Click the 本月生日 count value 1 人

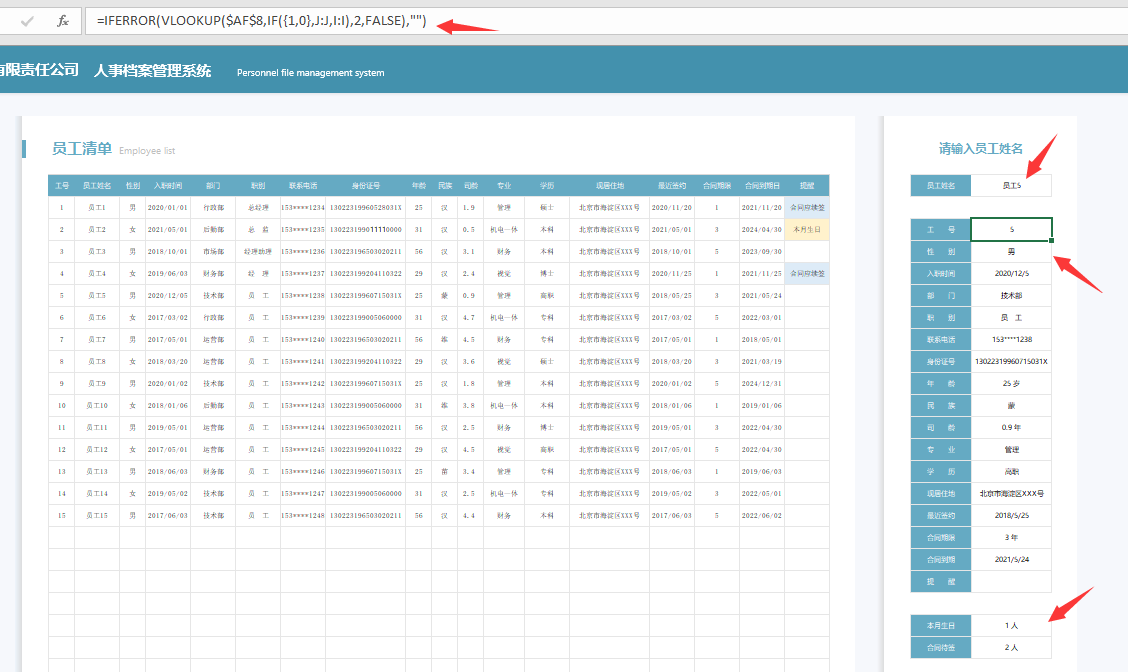[1011, 626]
